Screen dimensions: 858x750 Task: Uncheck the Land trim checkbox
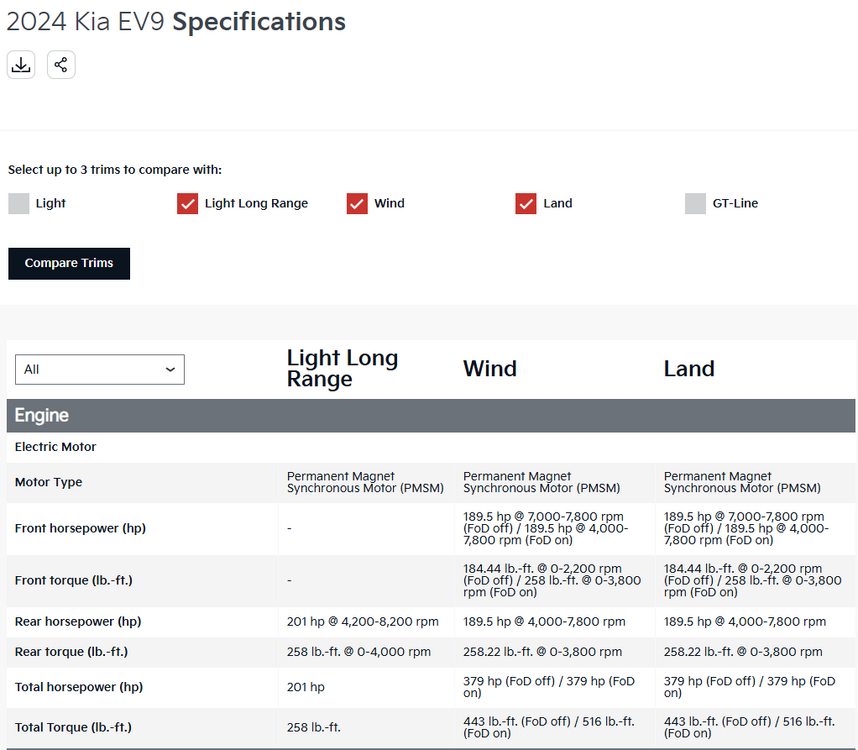527,204
